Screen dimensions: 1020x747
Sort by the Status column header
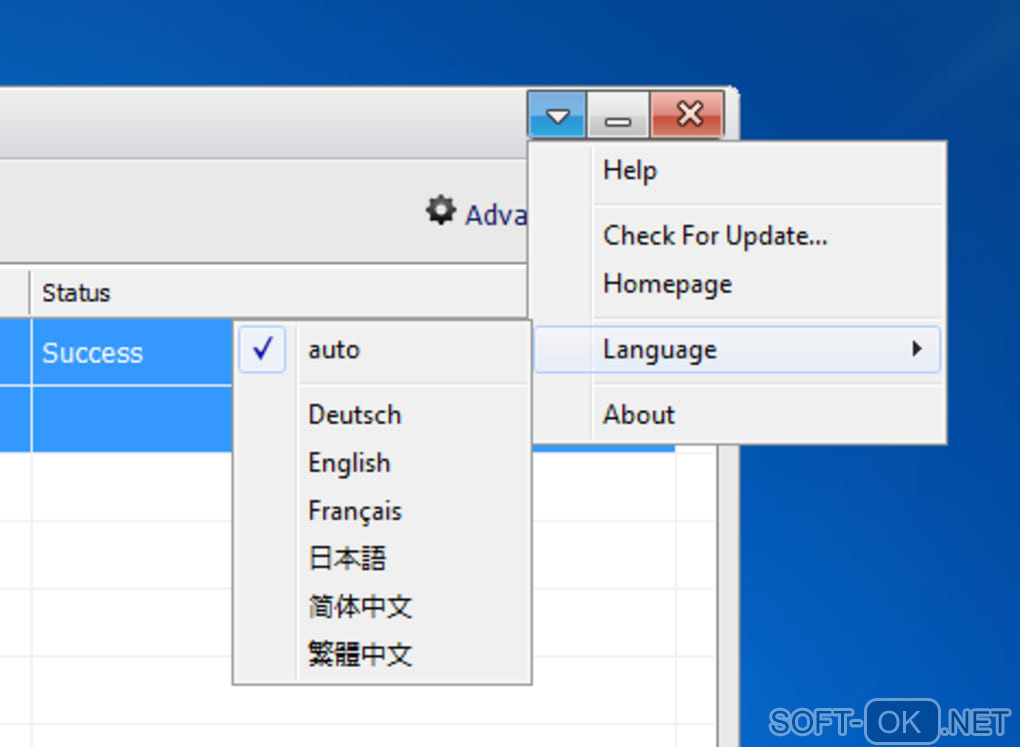(278, 293)
